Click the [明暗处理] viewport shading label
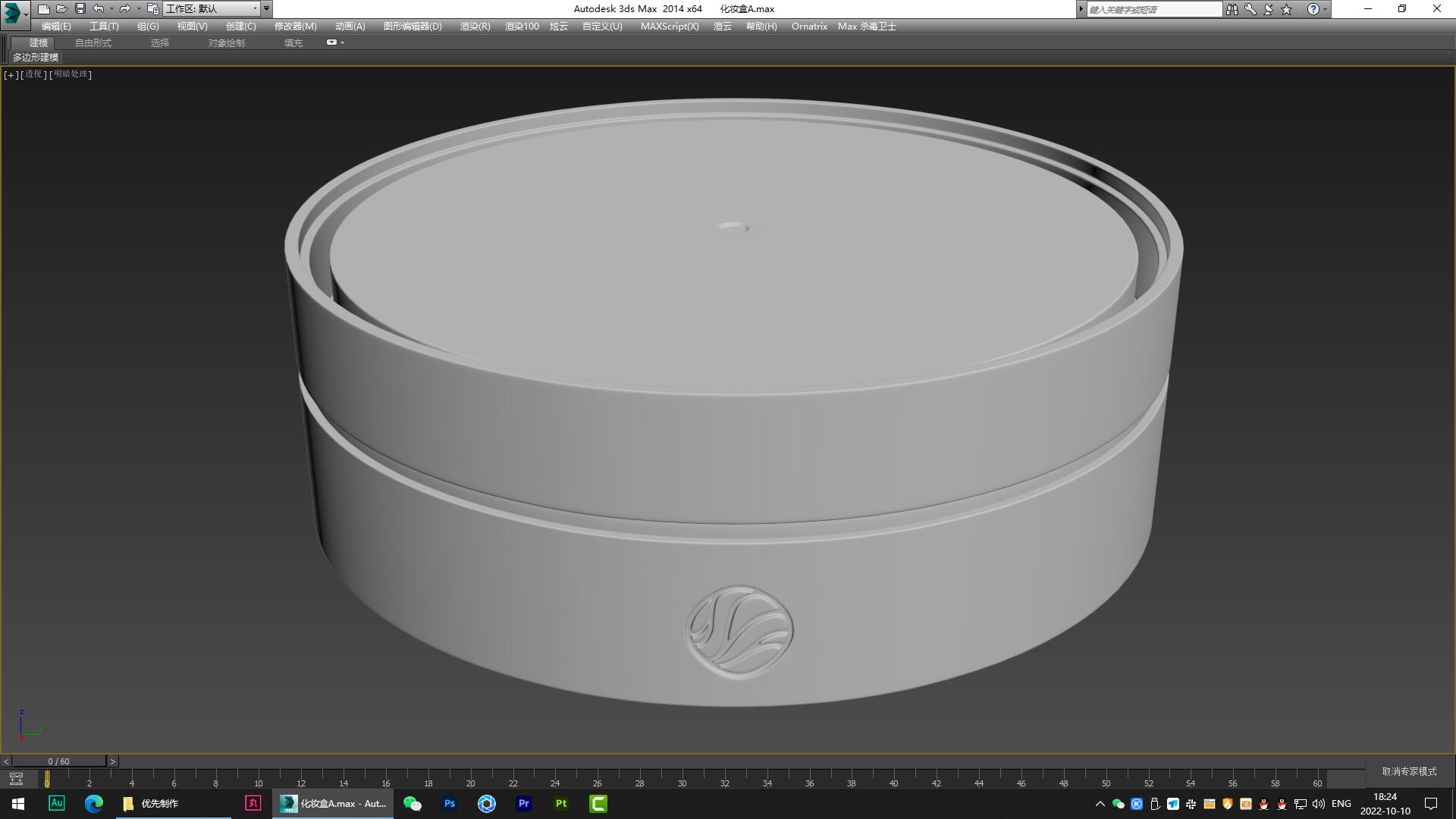 pyautogui.click(x=71, y=74)
